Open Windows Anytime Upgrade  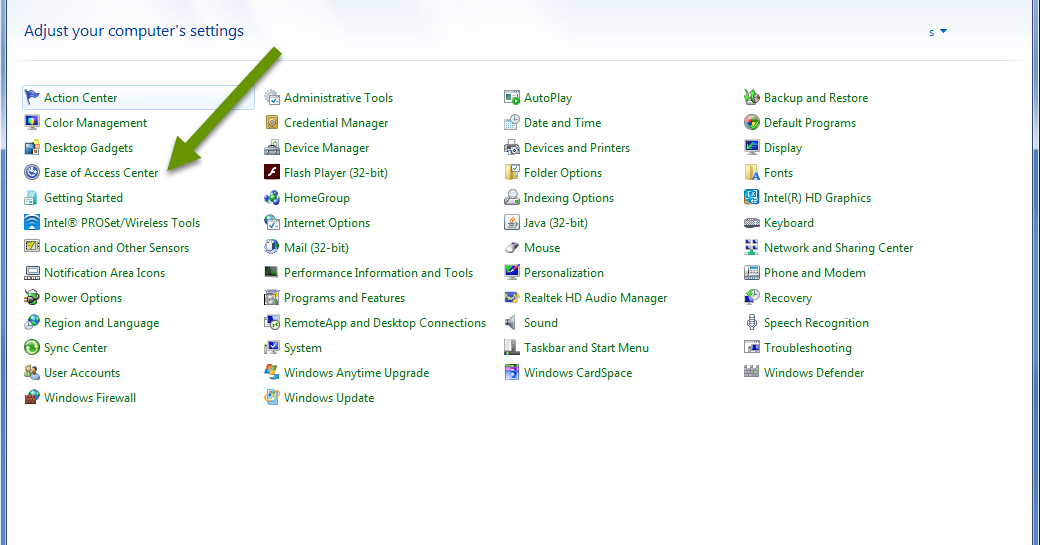pos(357,373)
